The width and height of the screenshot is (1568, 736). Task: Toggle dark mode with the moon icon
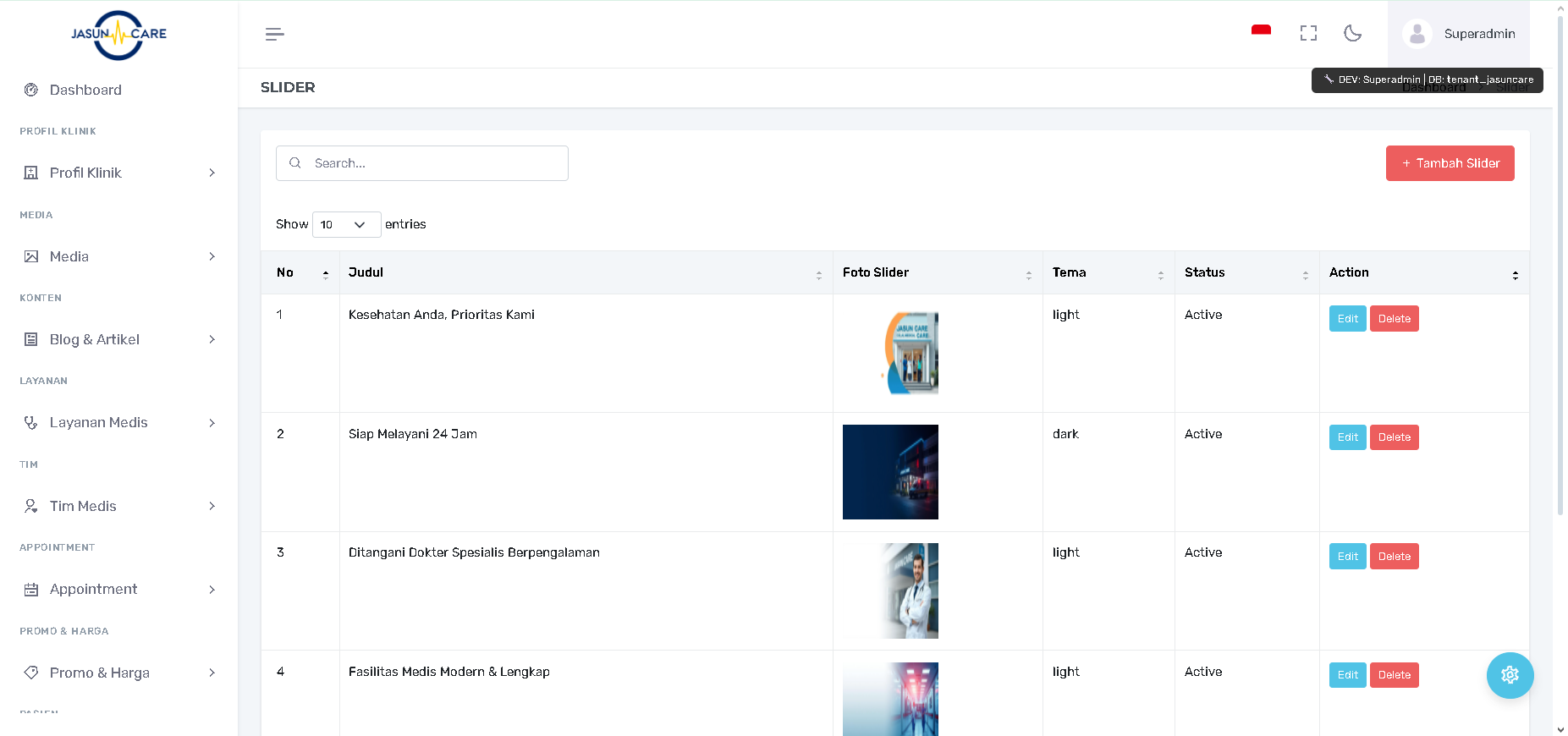(x=1352, y=33)
